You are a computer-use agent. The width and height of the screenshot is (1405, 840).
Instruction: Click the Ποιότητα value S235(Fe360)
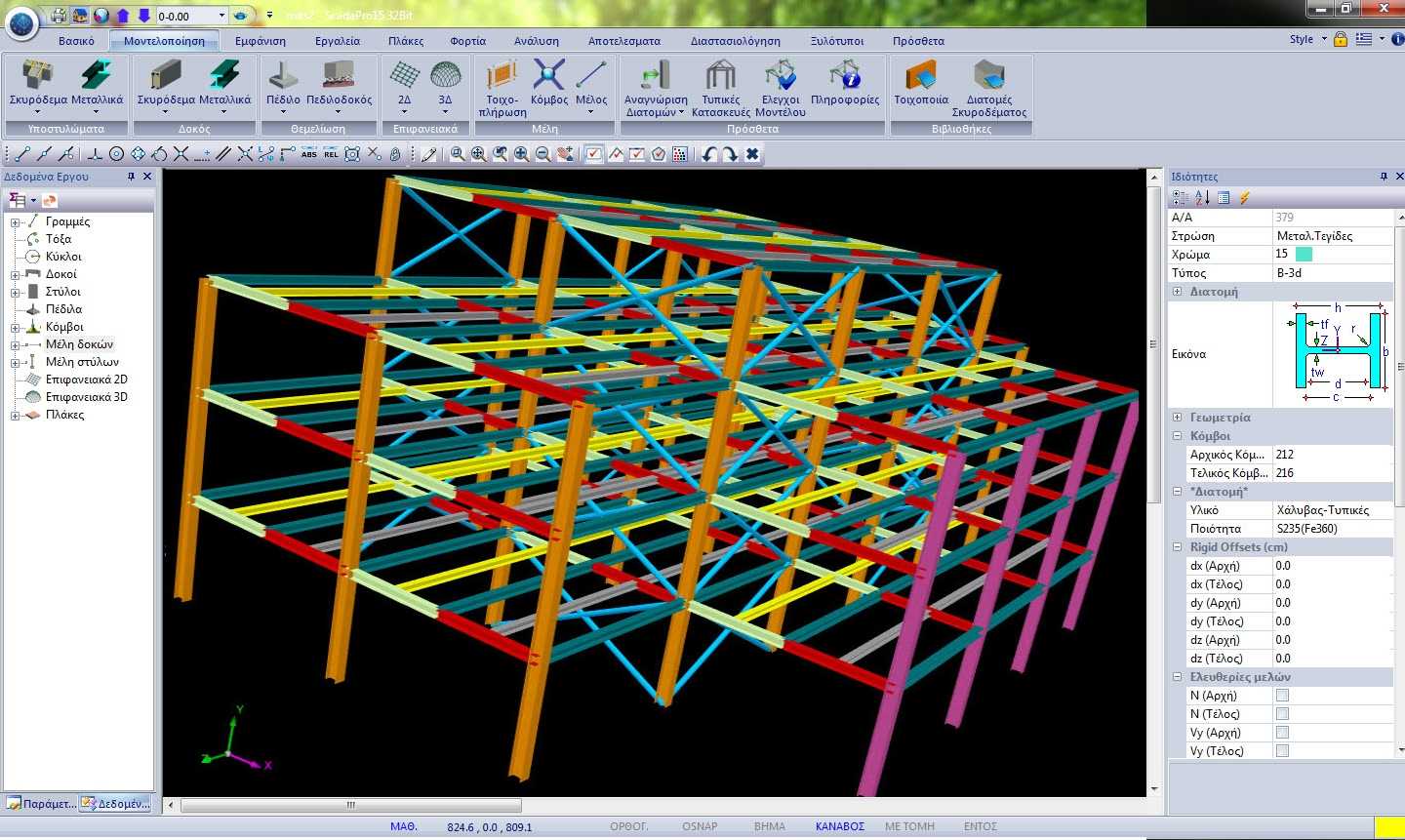coord(1333,529)
